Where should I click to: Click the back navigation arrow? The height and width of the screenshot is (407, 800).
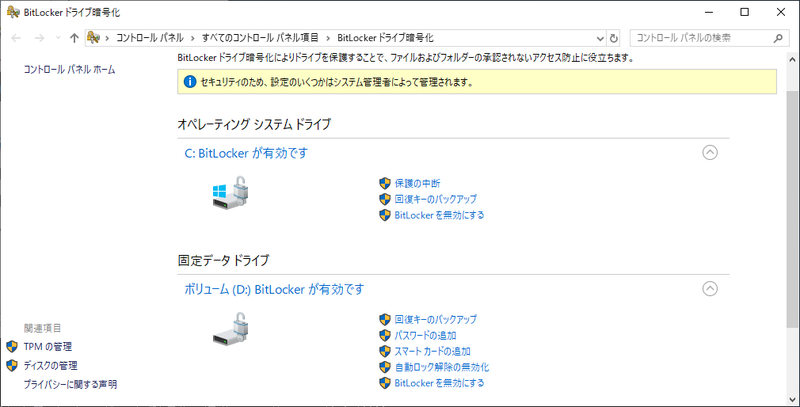(x=17, y=38)
